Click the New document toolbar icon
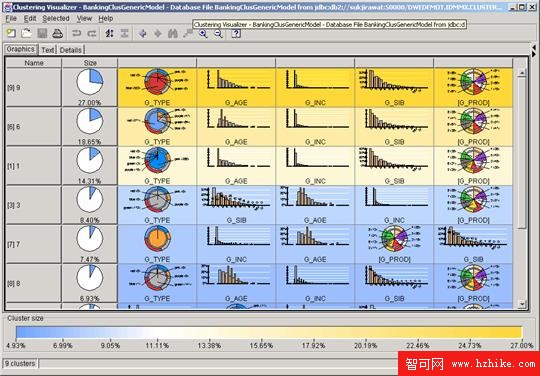This screenshot has height=376, width=540. pos(12,33)
